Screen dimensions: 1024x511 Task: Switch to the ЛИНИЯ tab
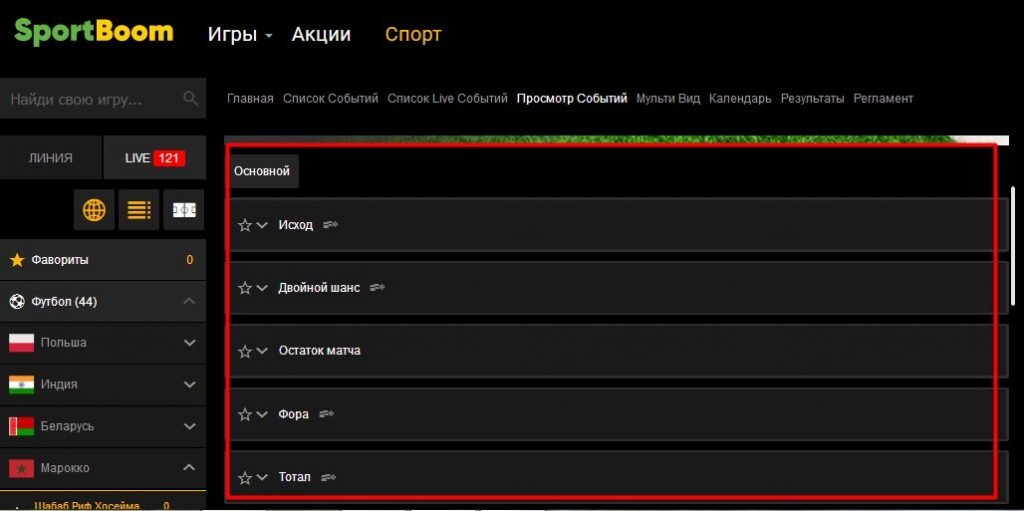point(51,157)
